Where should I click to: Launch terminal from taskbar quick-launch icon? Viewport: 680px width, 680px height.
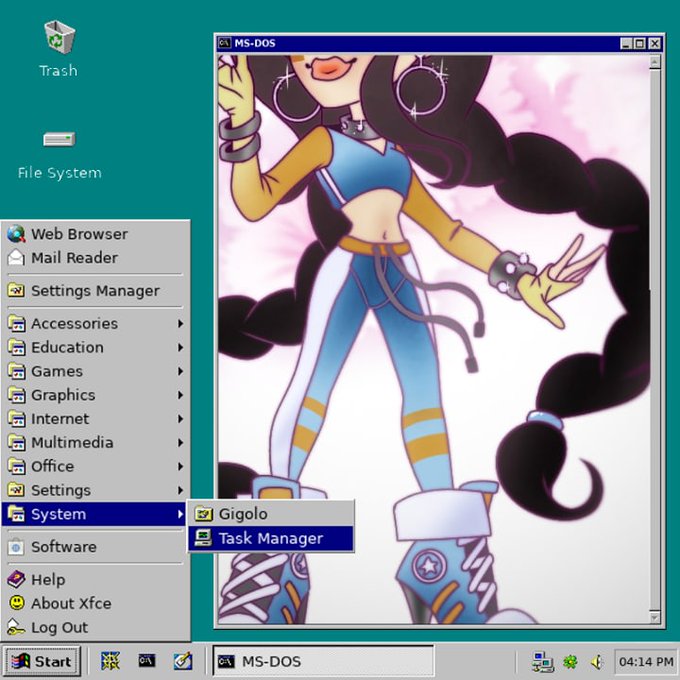[x=147, y=661]
